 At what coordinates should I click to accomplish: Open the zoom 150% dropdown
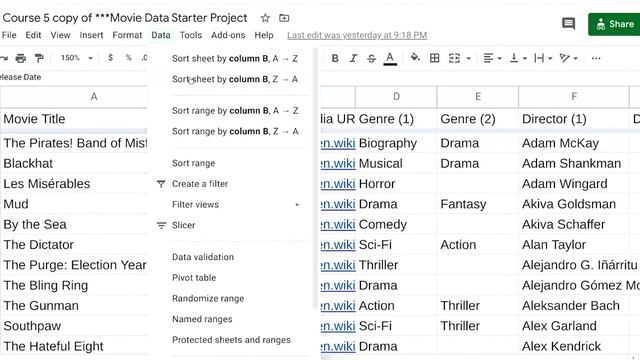click(x=77, y=58)
